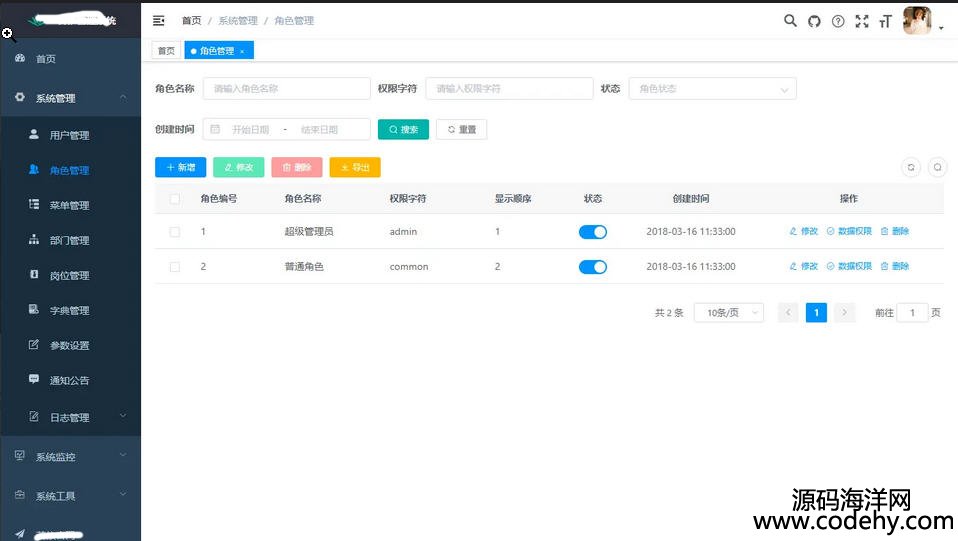
Task: Toggle the select-all checkbox in table header
Action: coord(175,199)
